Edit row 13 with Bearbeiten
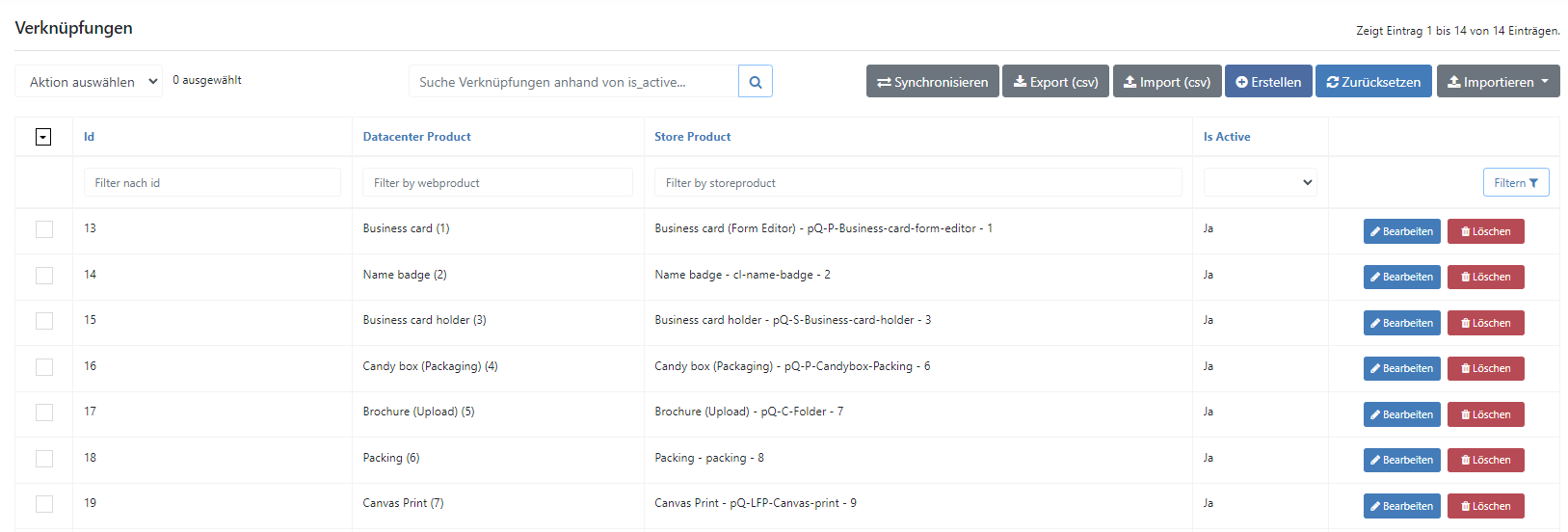 [1402, 231]
